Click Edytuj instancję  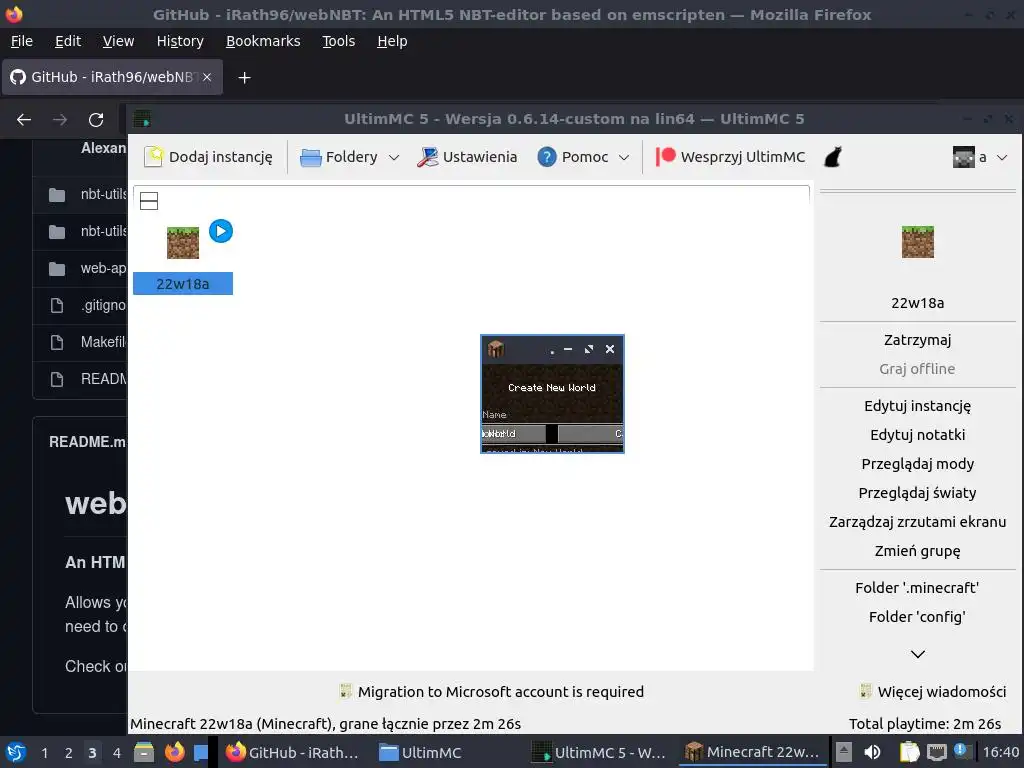point(918,406)
